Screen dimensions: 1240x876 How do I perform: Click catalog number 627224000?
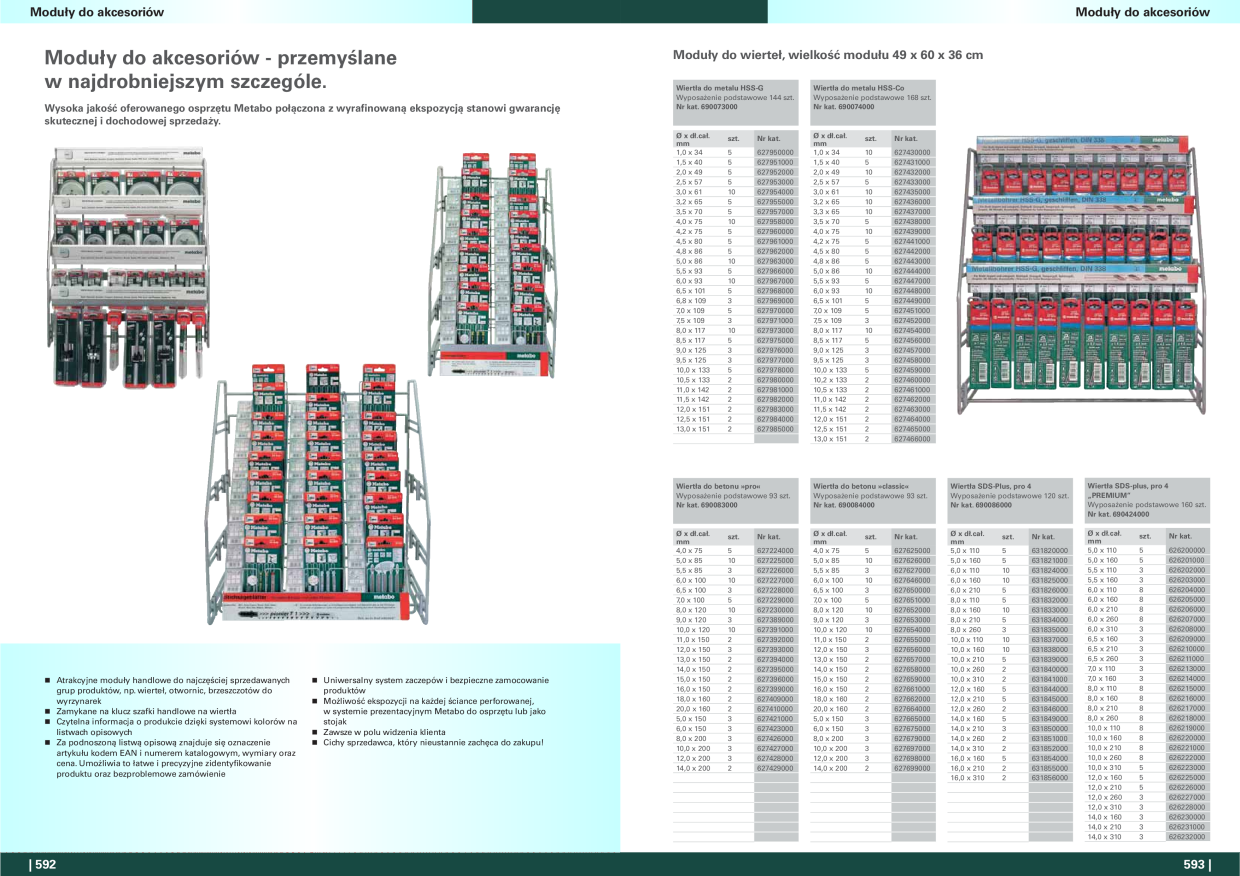tap(775, 551)
